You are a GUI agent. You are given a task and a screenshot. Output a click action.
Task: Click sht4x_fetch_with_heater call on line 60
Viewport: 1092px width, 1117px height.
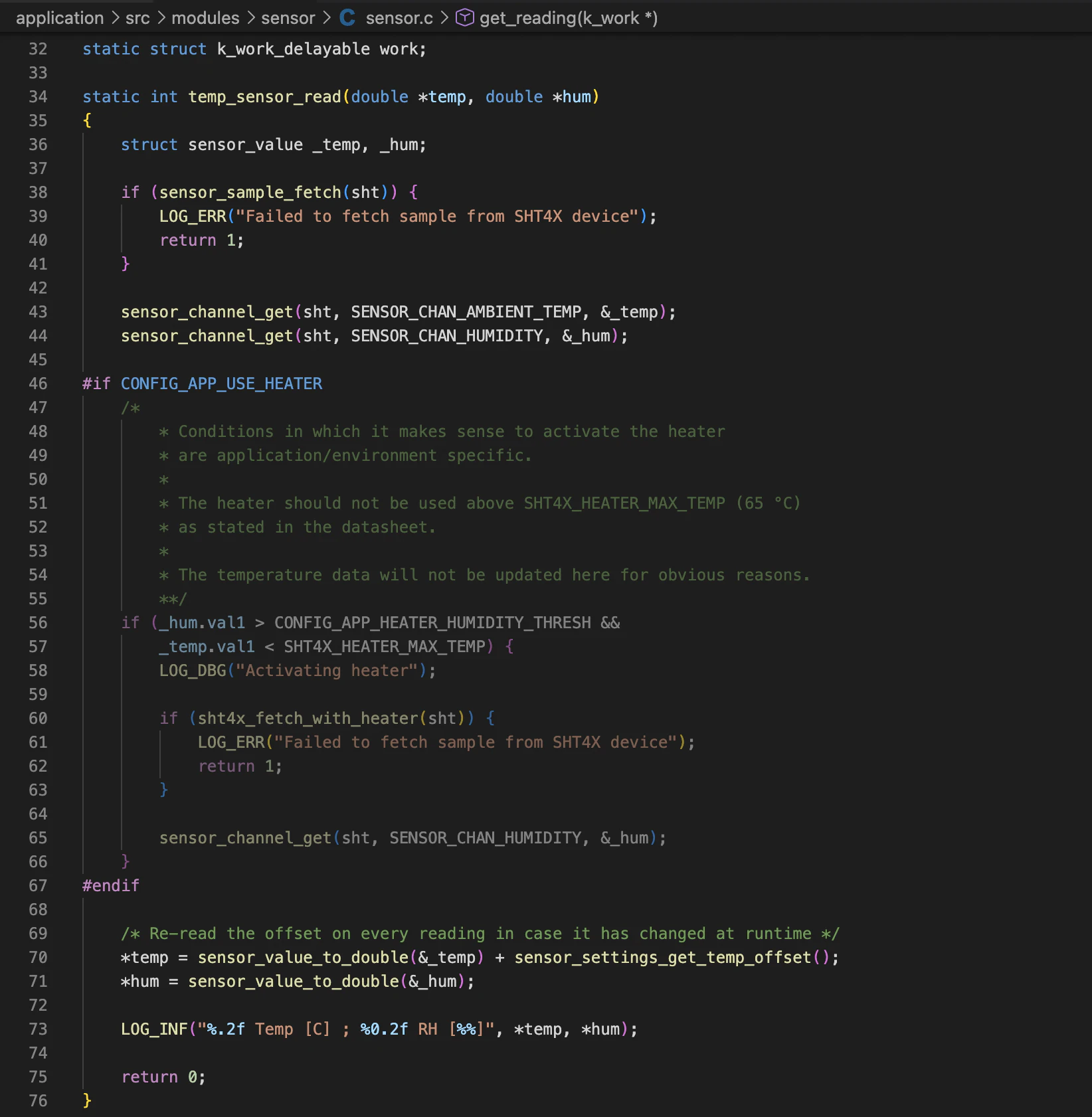(x=308, y=719)
